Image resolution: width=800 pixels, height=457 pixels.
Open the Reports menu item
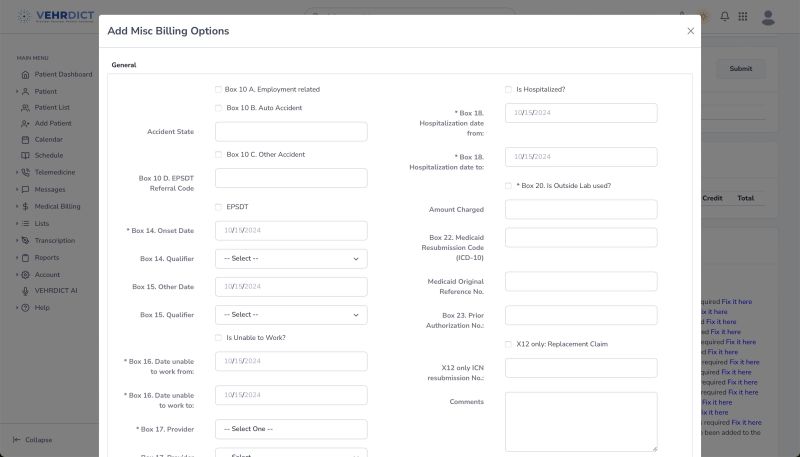47,257
